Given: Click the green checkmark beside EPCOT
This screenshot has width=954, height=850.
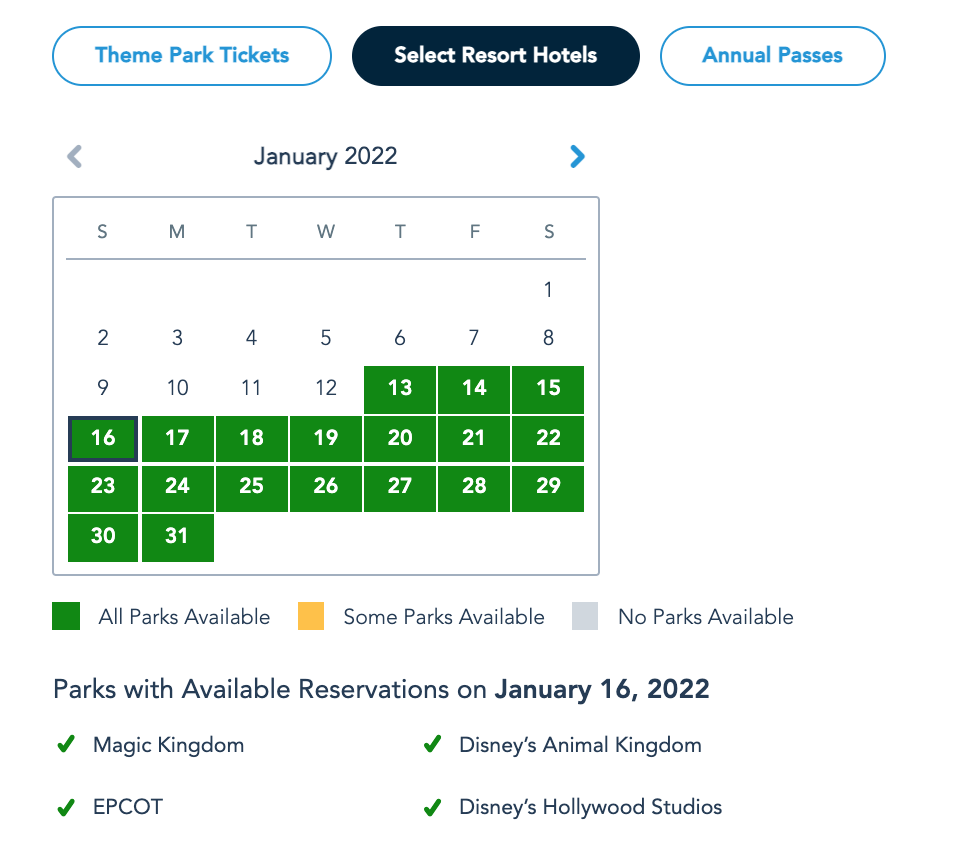Looking at the screenshot, I should coord(67,807).
